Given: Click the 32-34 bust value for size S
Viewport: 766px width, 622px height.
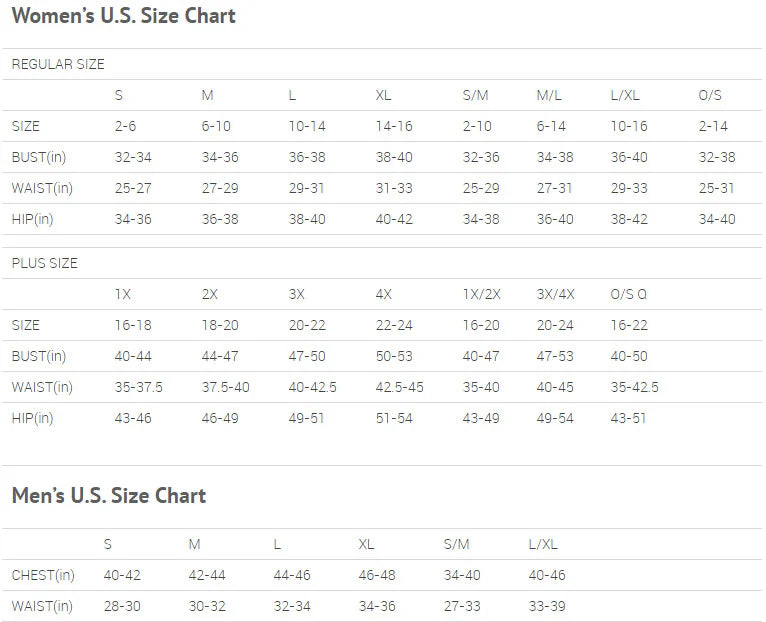Looking at the screenshot, I should click(133, 157).
